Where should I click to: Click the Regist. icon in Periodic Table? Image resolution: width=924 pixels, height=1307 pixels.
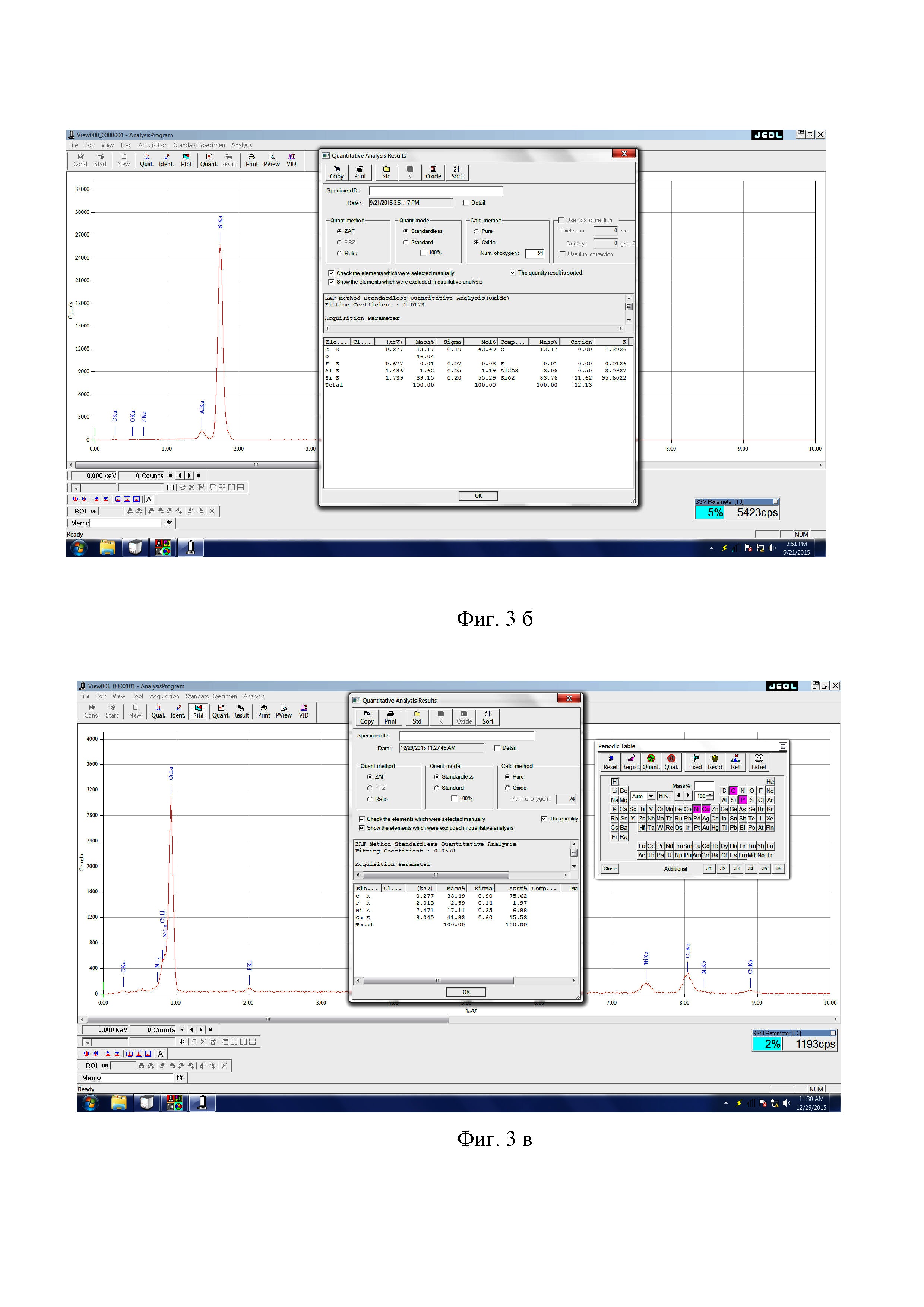coord(630,762)
